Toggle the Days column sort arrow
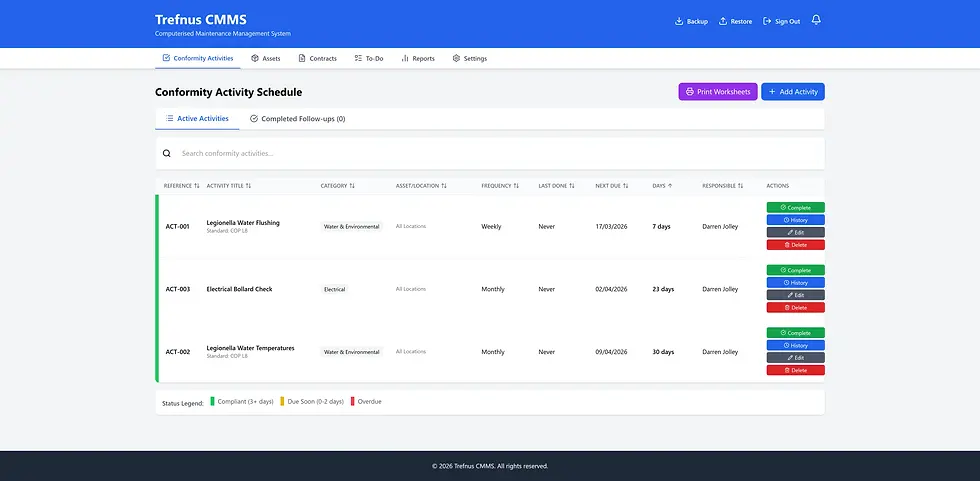Image resolution: width=980 pixels, height=481 pixels. point(671,186)
